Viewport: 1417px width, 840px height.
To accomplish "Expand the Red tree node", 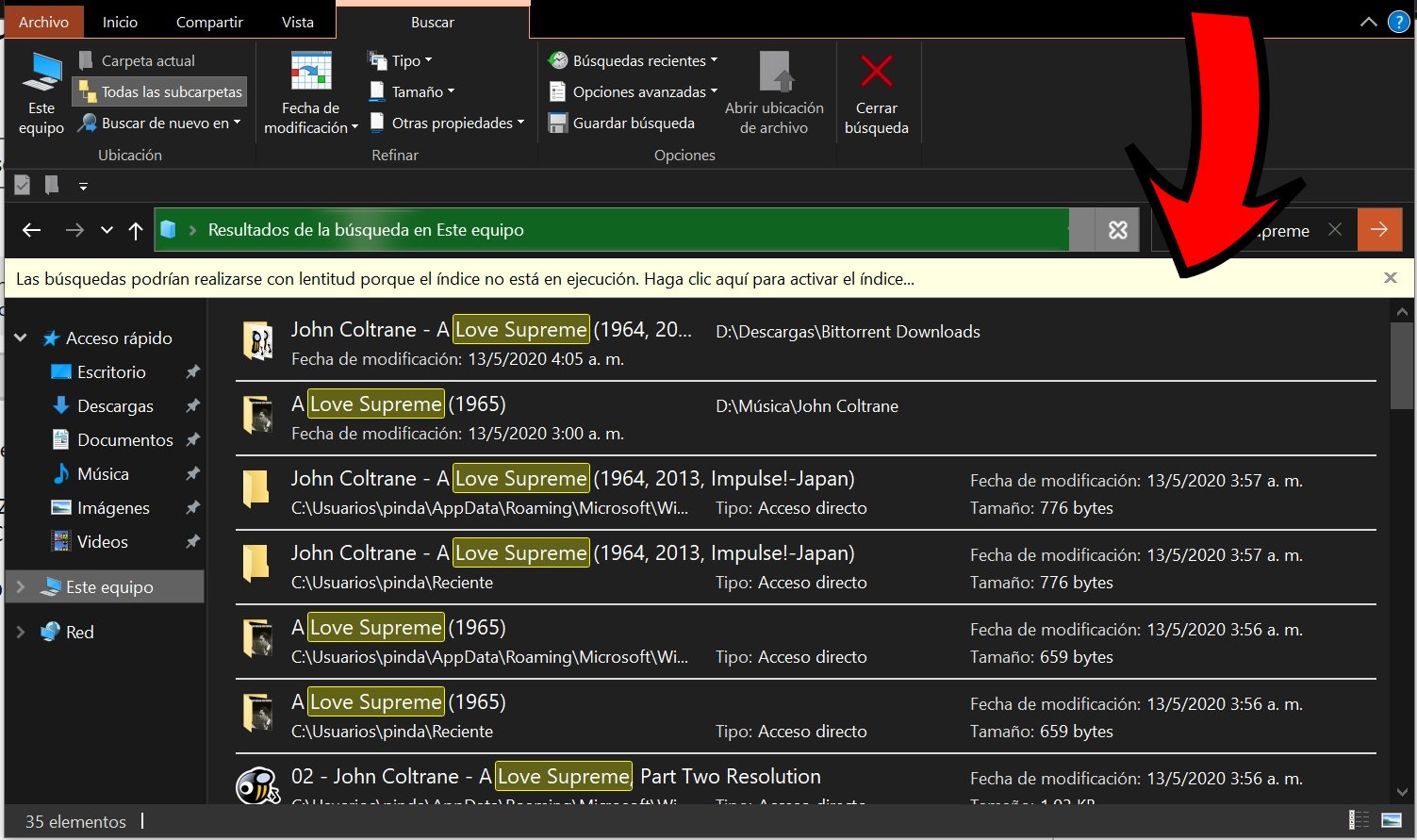I will coord(21,632).
